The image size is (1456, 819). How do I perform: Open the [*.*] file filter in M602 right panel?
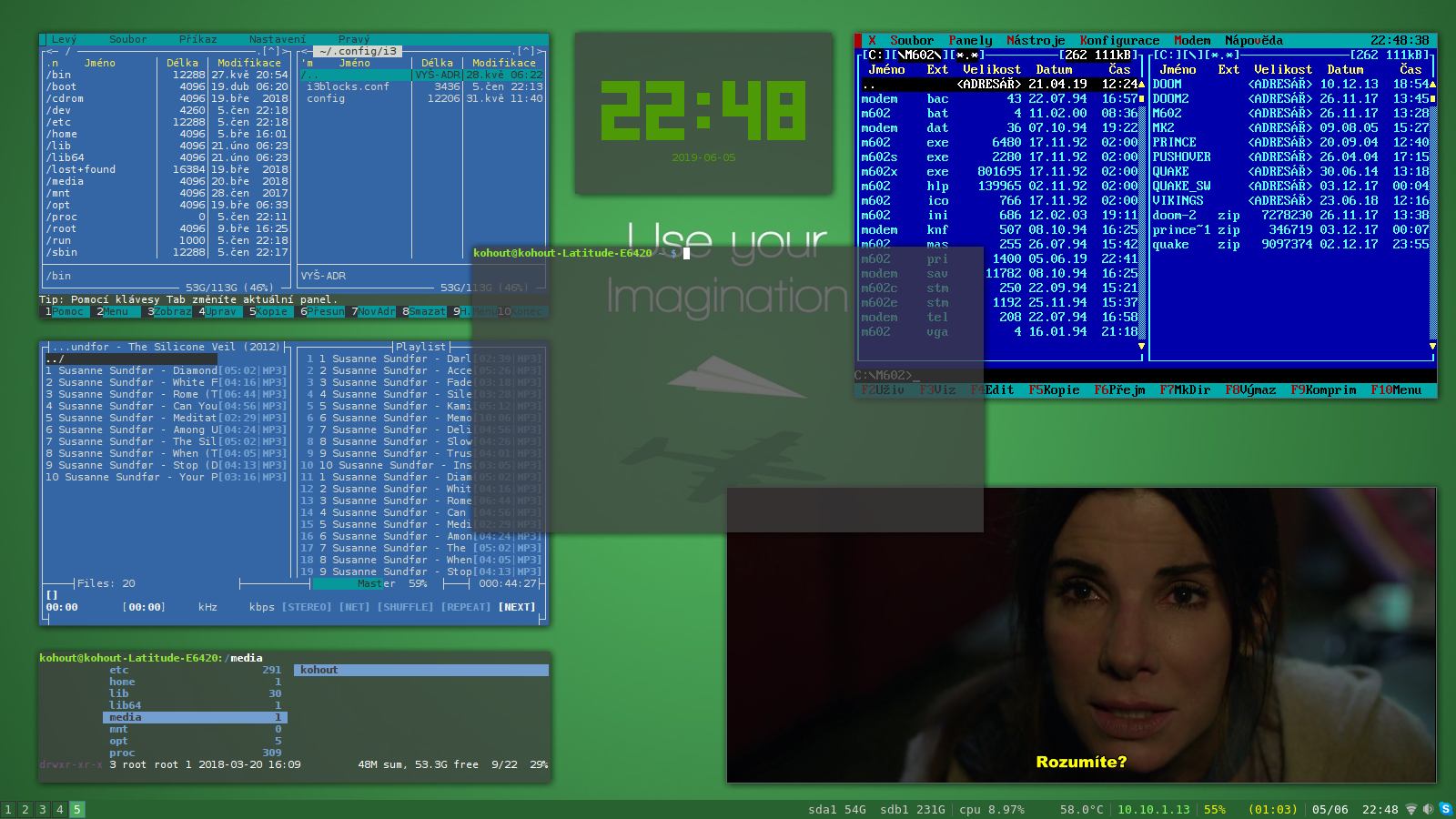(1222, 55)
